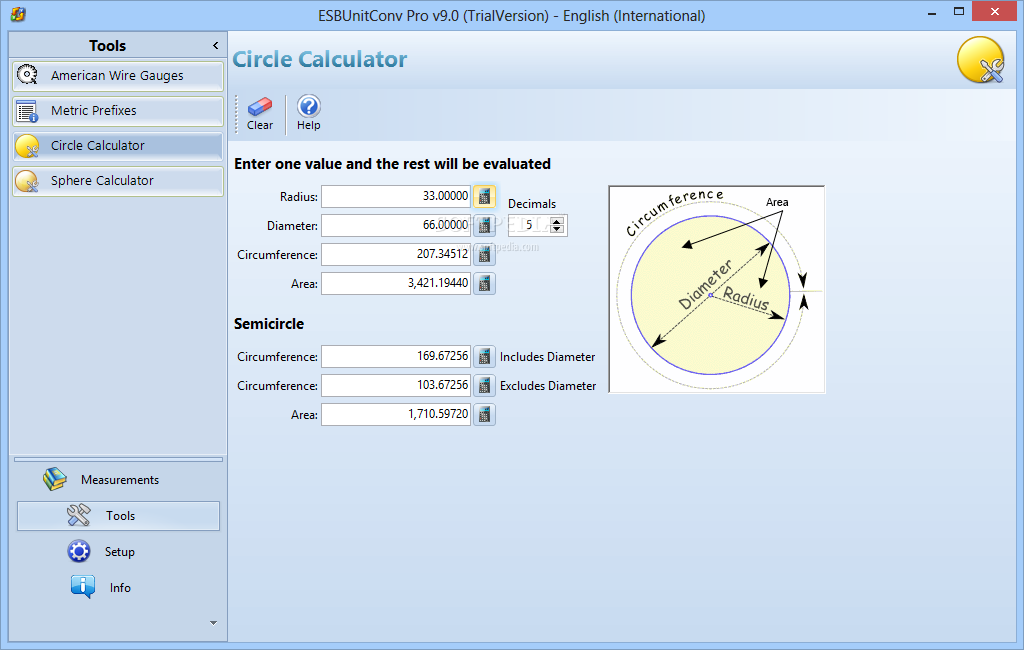Expand navigation options arrow at panel bottom
This screenshot has height=650, width=1024.
click(x=214, y=623)
